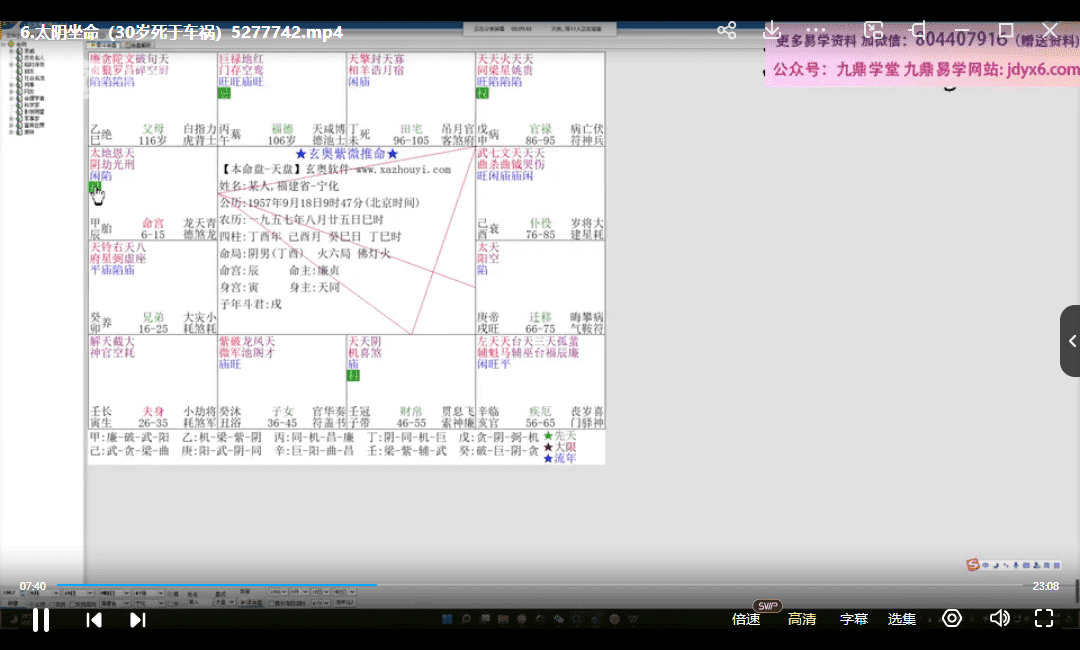Enter fullscreen mode
Viewport: 1080px width, 650px height.
pos(1044,618)
